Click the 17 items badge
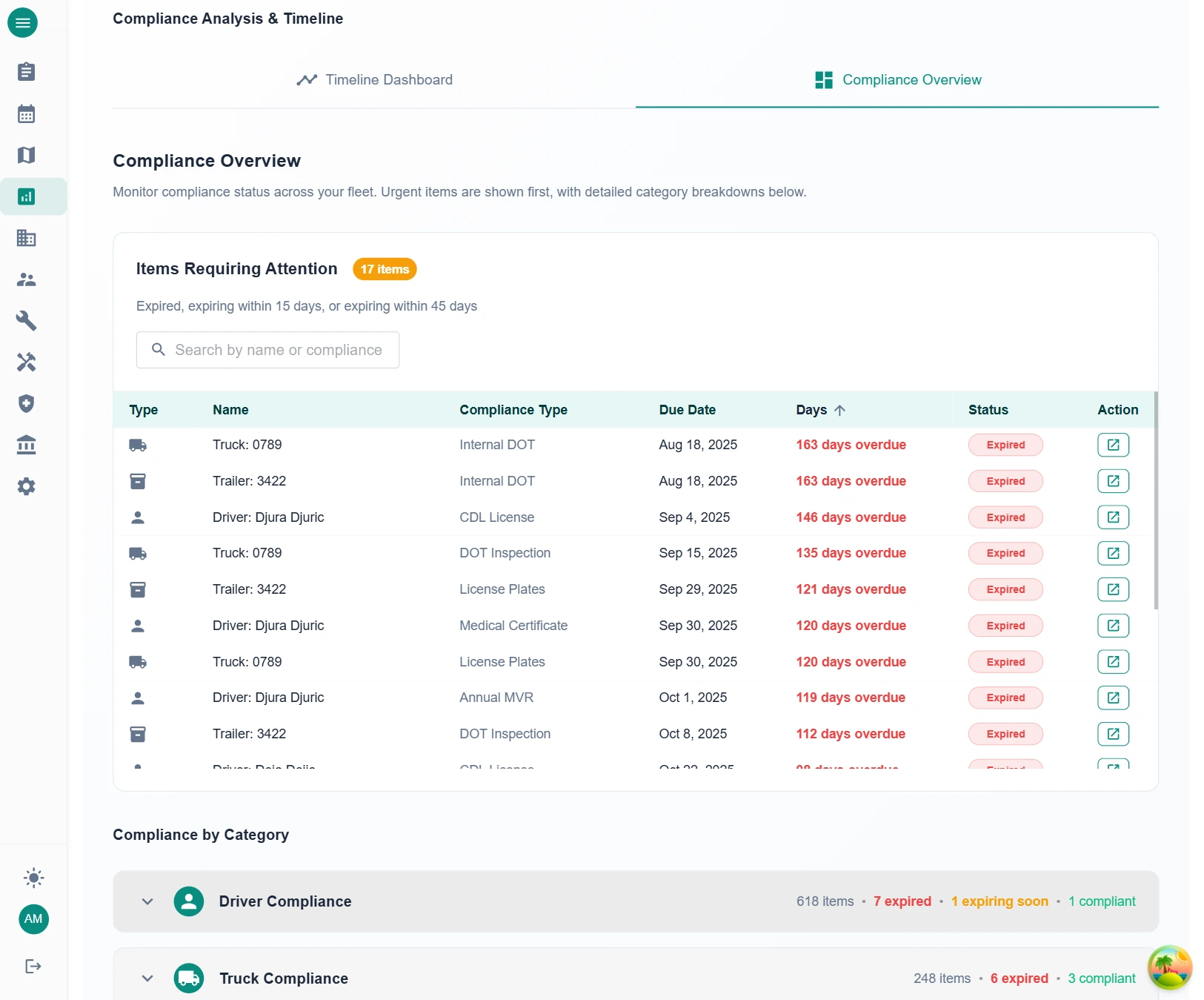Viewport: 1204px width, 1000px height. tap(385, 269)
